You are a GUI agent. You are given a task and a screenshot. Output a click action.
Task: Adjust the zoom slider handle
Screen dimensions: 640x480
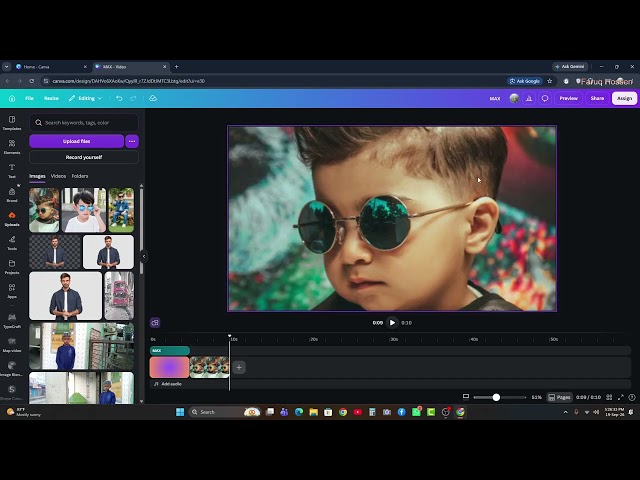point(496,397)
